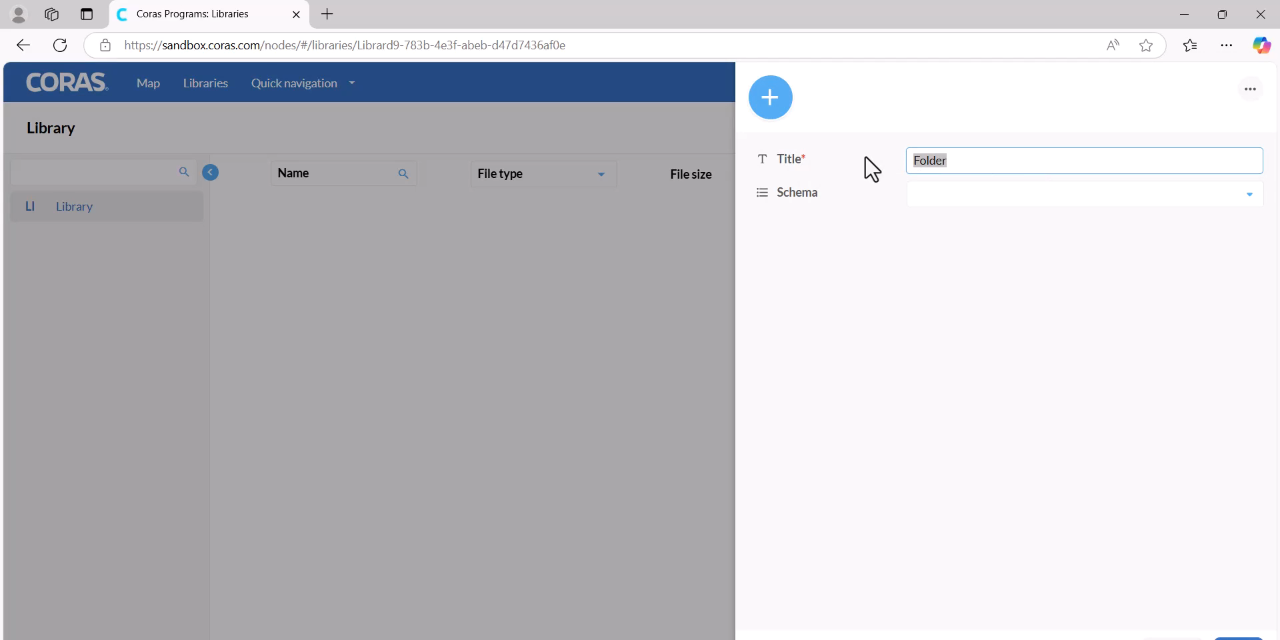Click the left sidebar search magnifier icon

coord(184,172)
